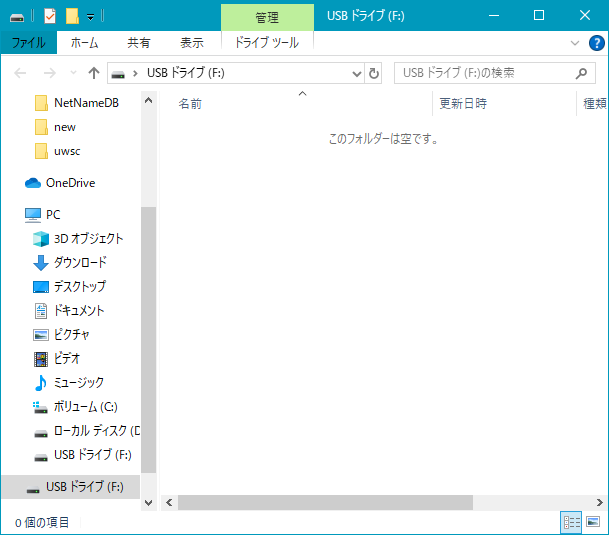Click the search magnifier icon

tap(581, 73)
